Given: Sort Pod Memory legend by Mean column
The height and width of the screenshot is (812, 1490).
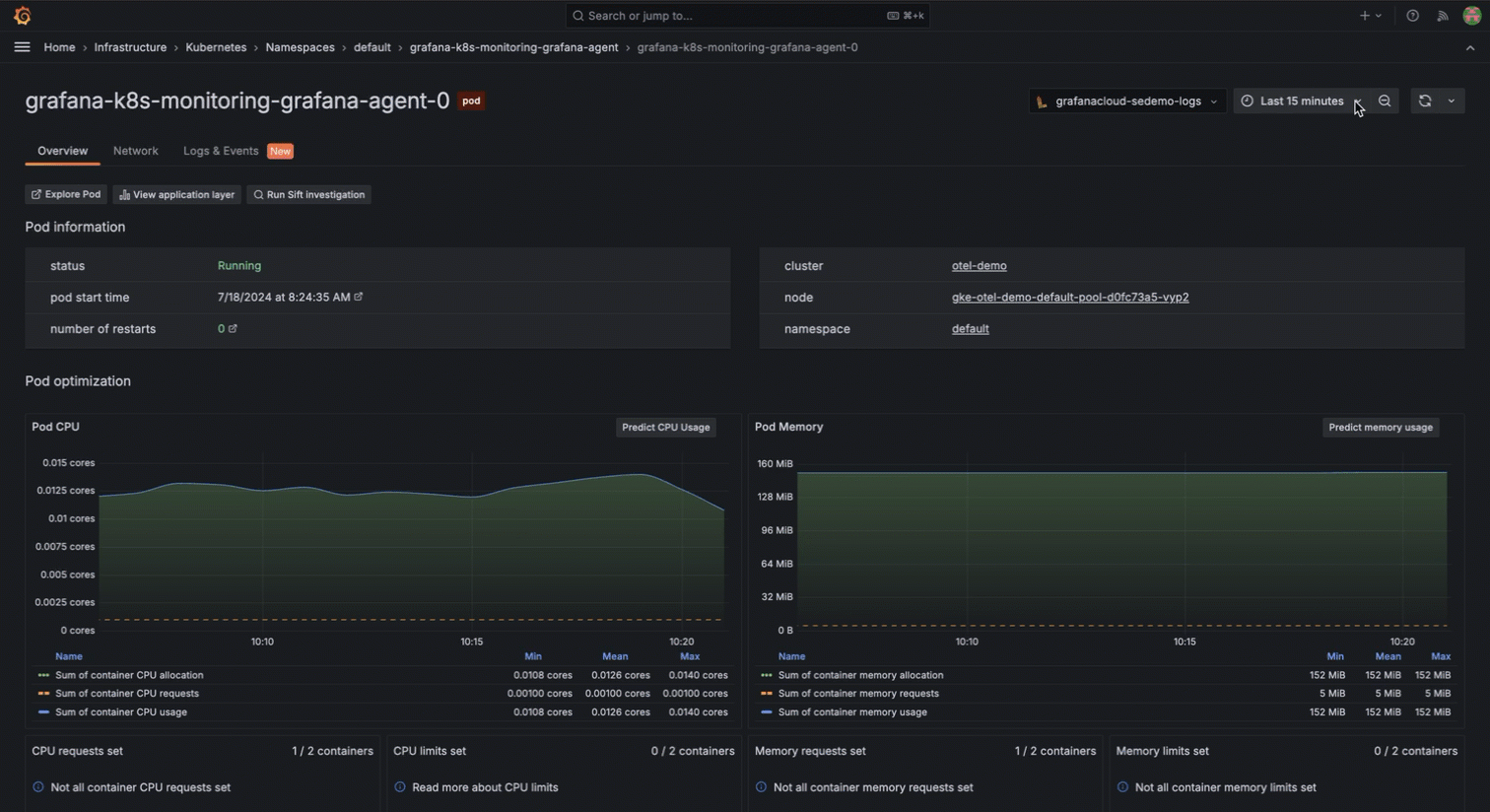Looking at the screenshot, I should point(1388,656).
